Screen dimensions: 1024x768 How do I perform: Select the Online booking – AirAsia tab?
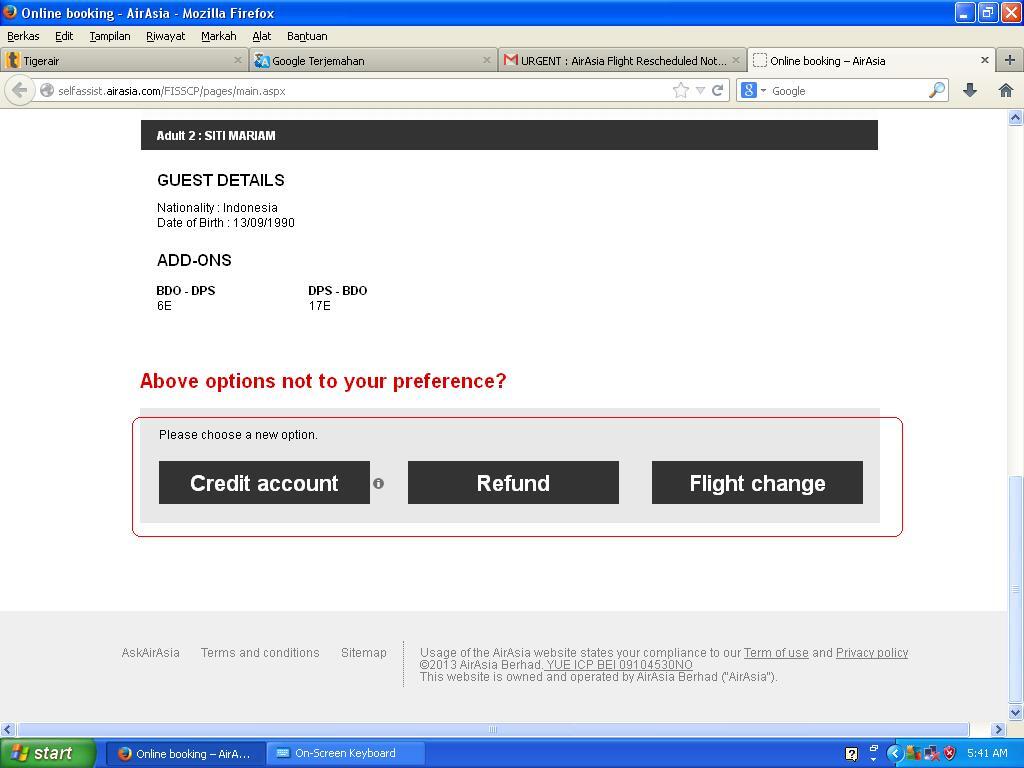[871, 61]
